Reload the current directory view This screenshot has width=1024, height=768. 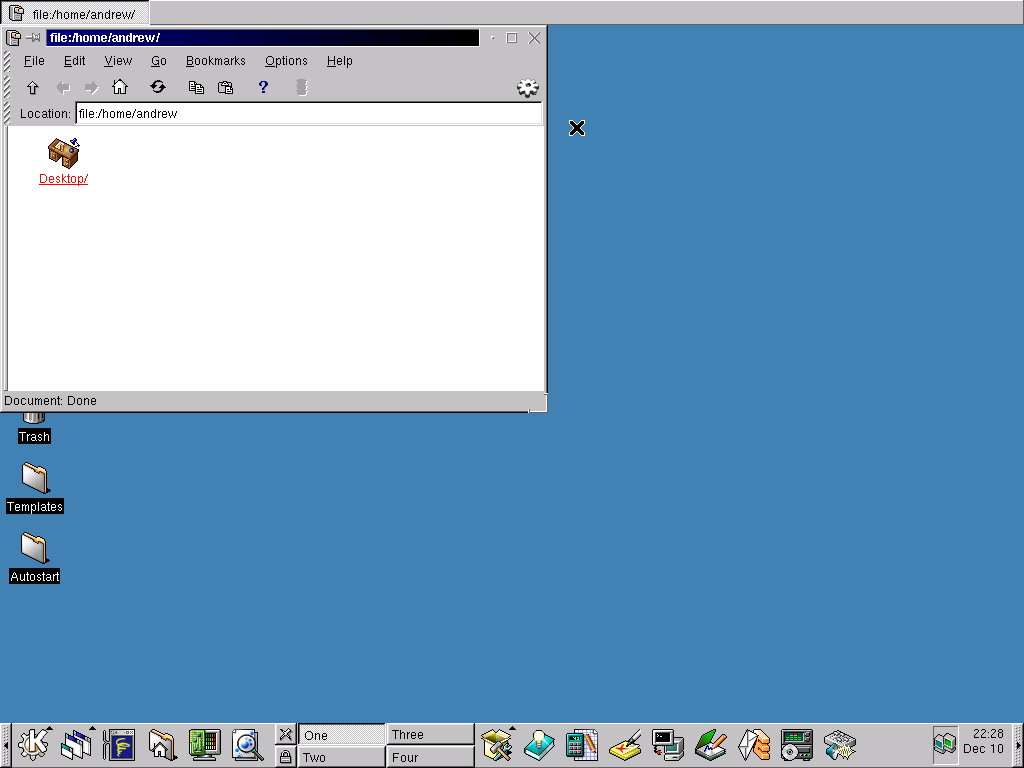click(x=158, y=88)
